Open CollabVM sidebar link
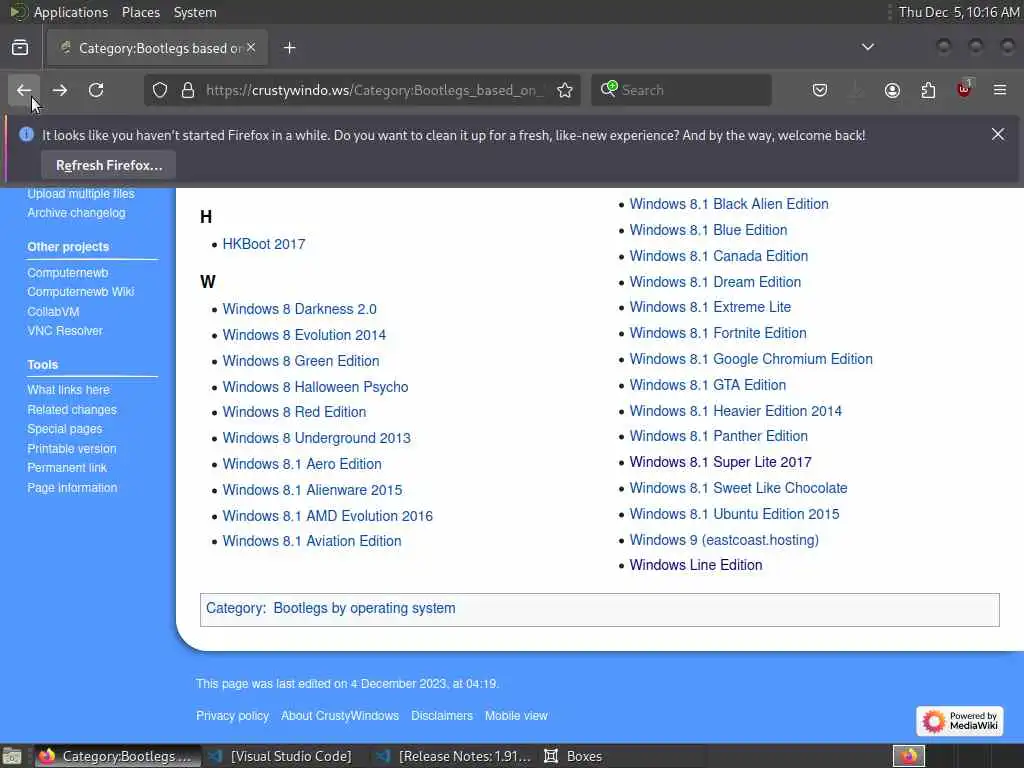Screen dimensions: 1024x768 click(x=54, y=312)
